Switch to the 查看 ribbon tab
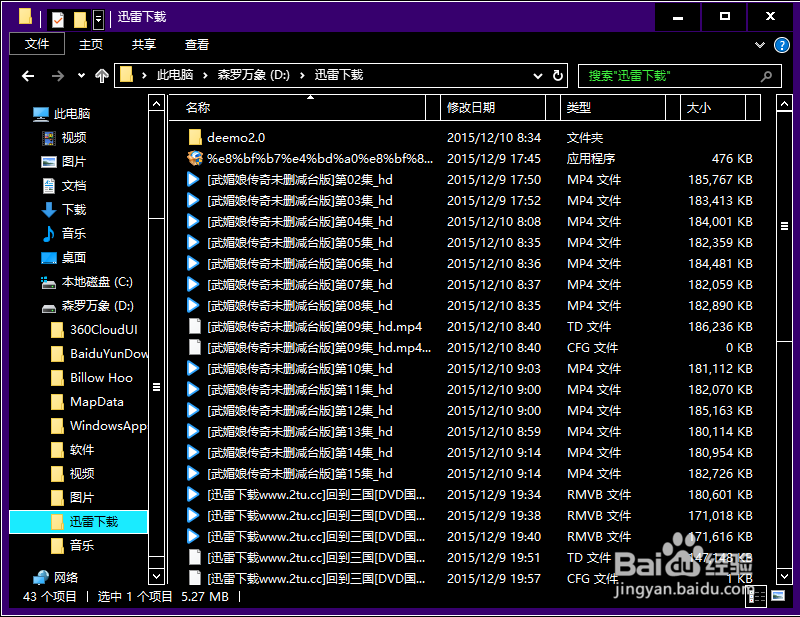This screenshot has height=617, width=800. click(x=196, y=44)
